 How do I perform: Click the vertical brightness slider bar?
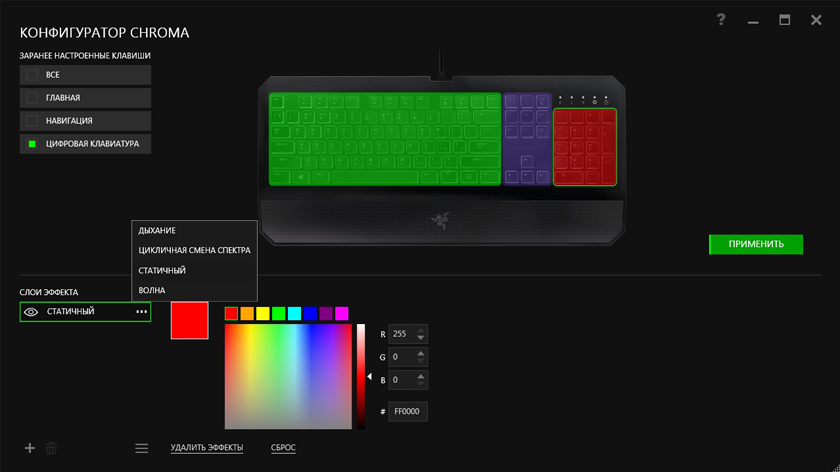click(361, 377)
